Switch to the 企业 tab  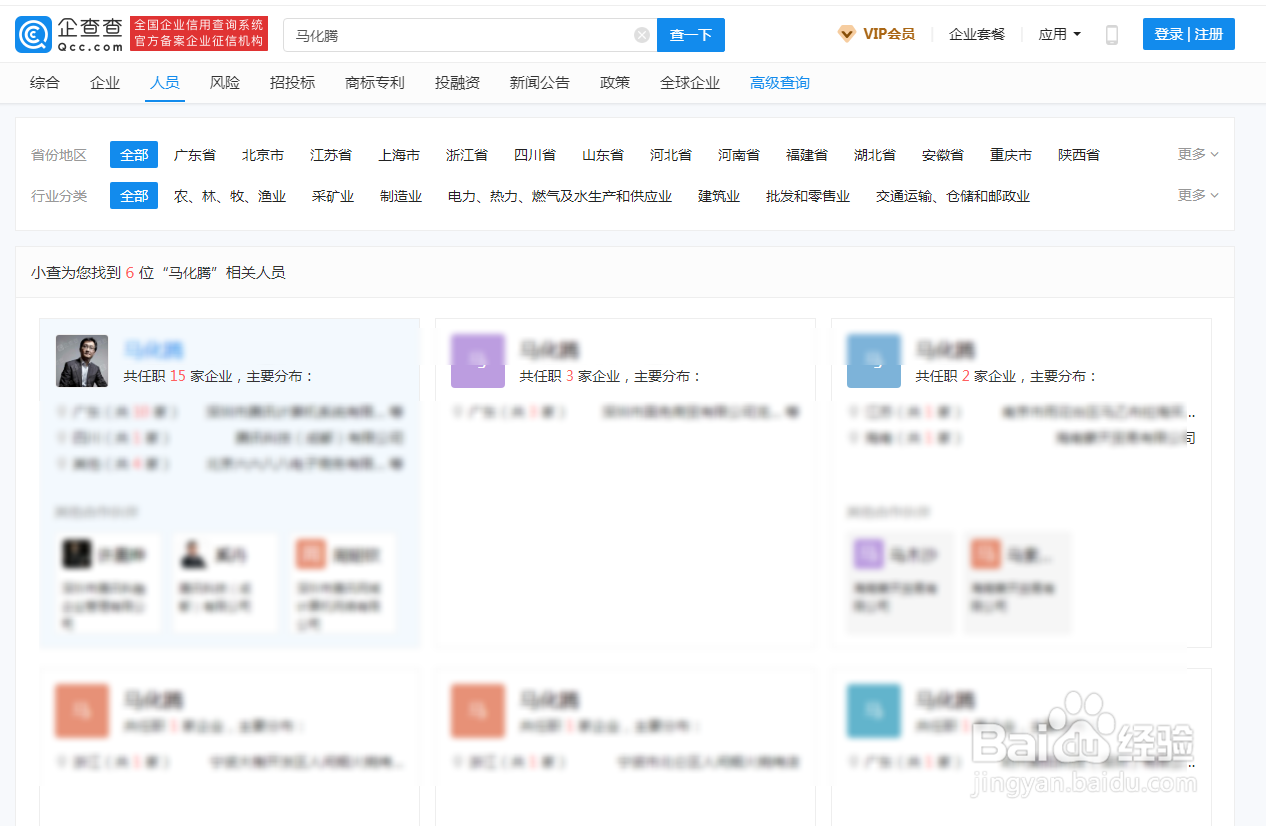tap(104, 83)
